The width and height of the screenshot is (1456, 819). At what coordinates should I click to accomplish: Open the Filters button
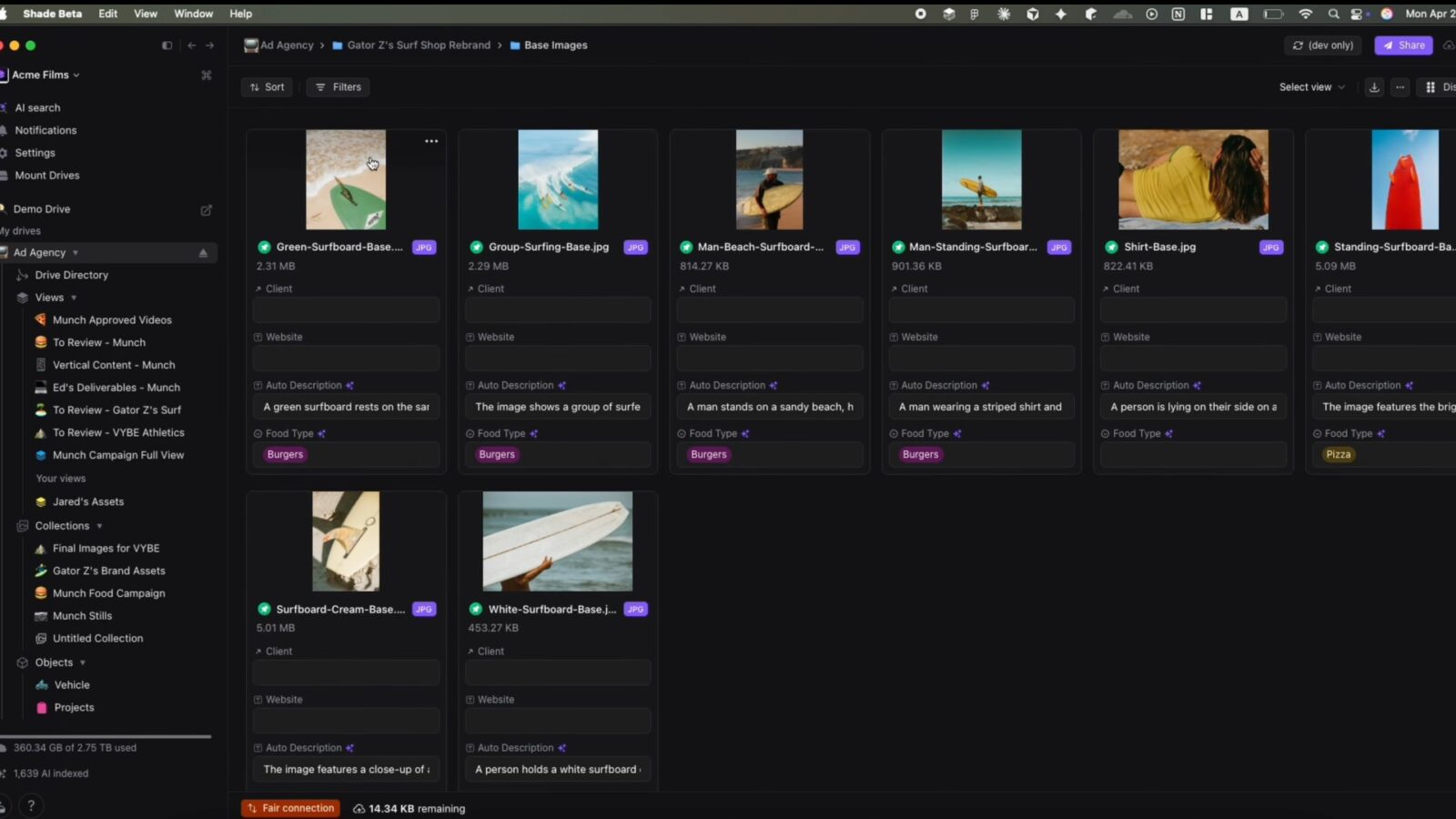pos(339,87)
